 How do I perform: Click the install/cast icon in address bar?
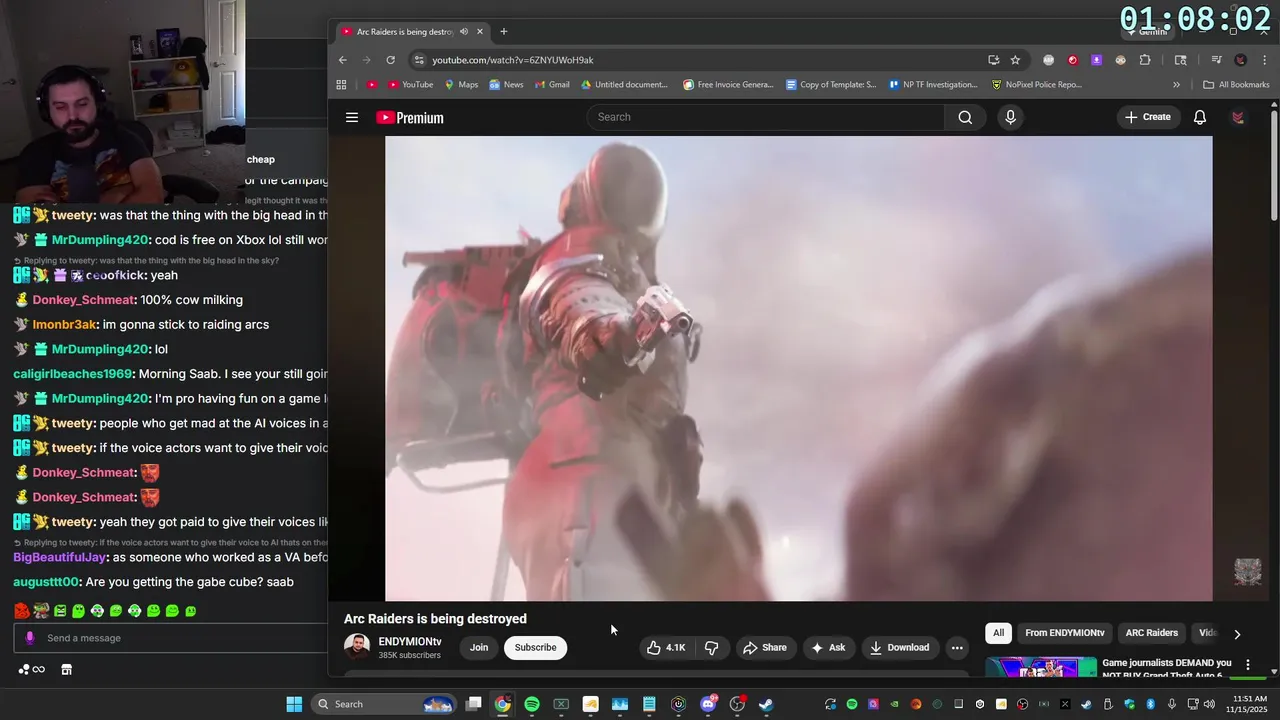(x=993, y=60)
